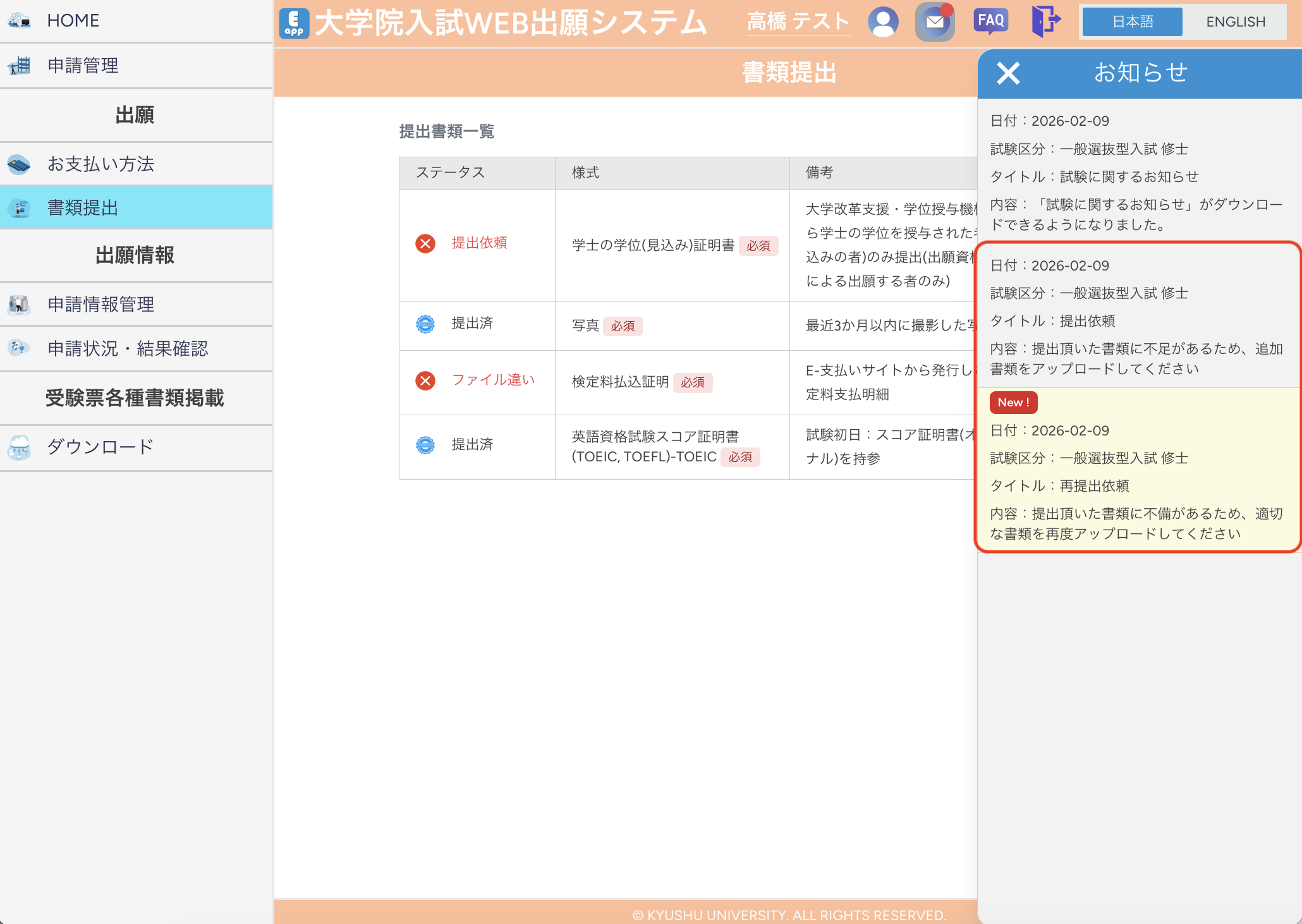Open HOME in the sidebar
Screen dimensions: 1302x924
tap(73, 21)
